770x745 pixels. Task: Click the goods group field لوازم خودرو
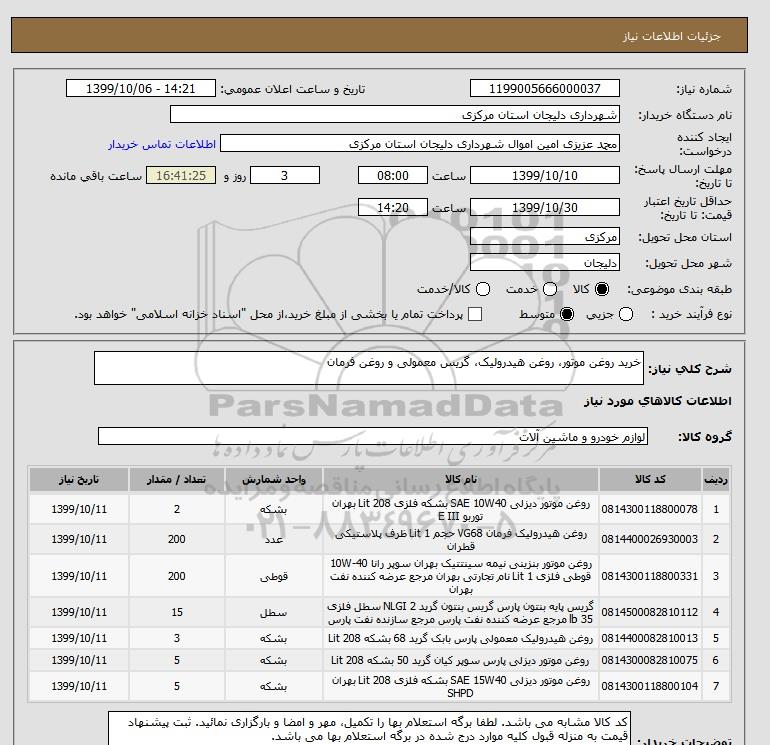(x=373, y=436)
